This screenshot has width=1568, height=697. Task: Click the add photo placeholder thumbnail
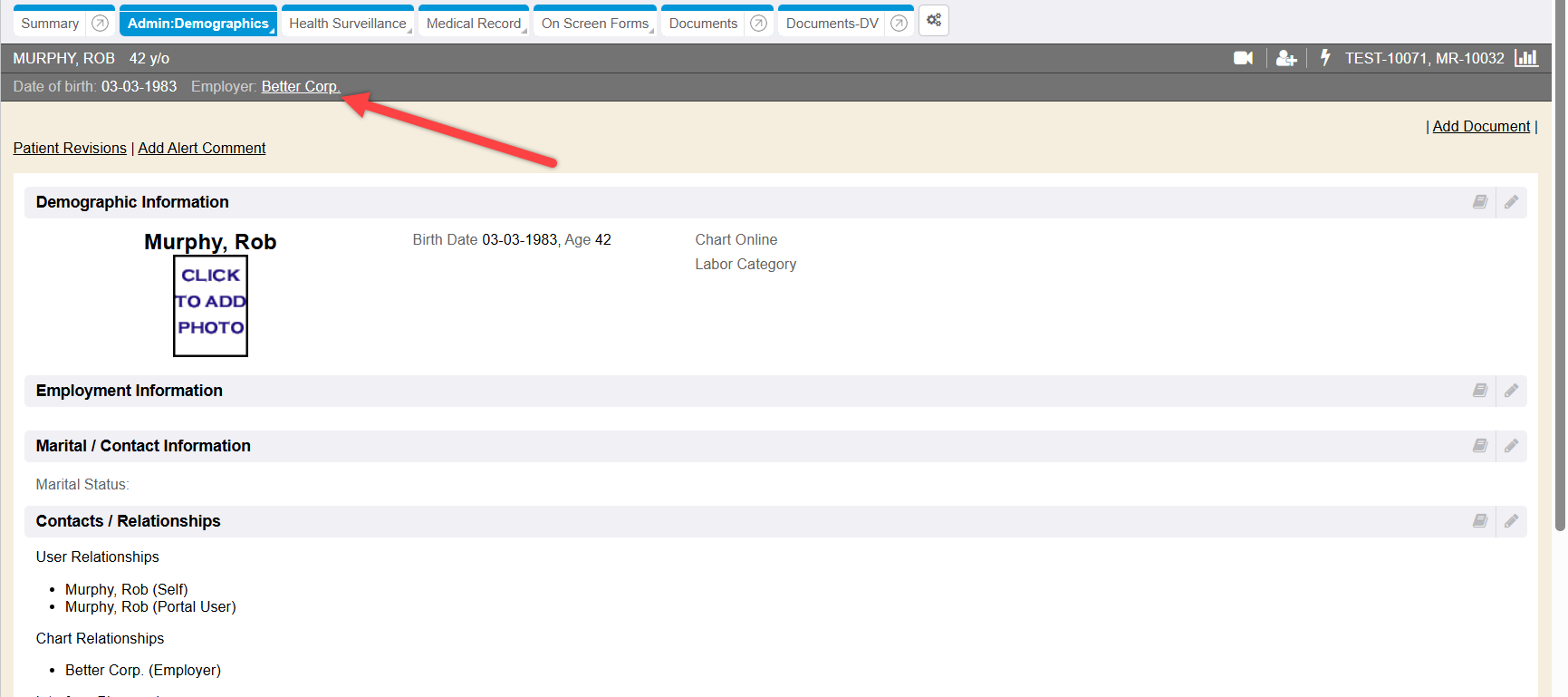tap(210, 305)
